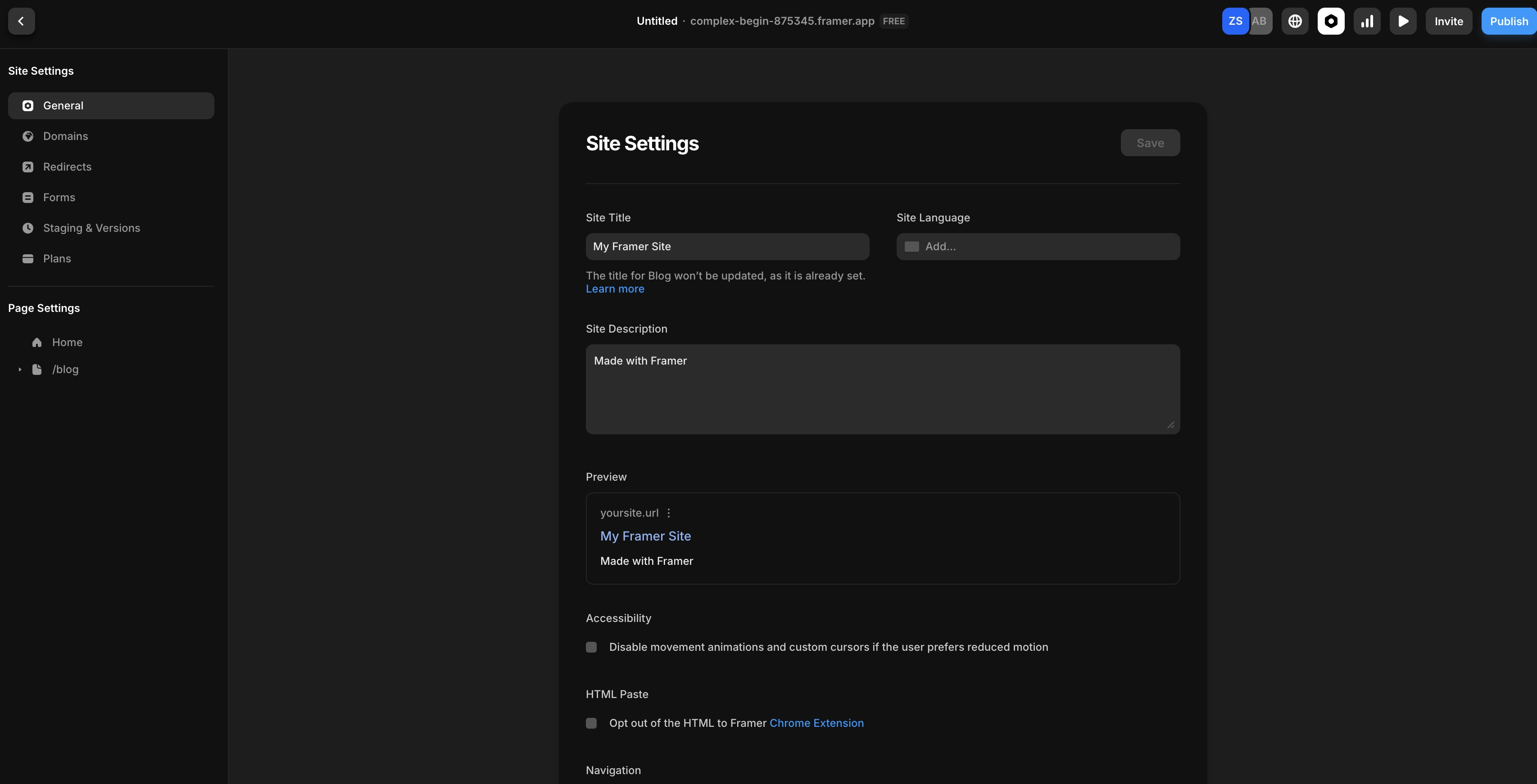This screenshot has width=1537, height=784.
Task: Click into the Site Title field
Action: tap(727, 246)
